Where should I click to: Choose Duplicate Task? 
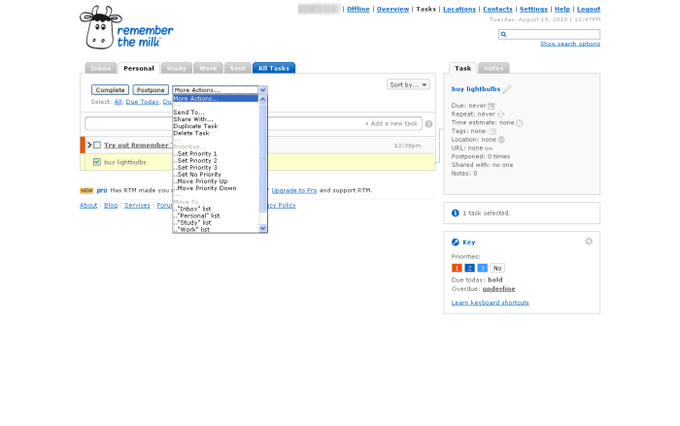tap(196, 126)
